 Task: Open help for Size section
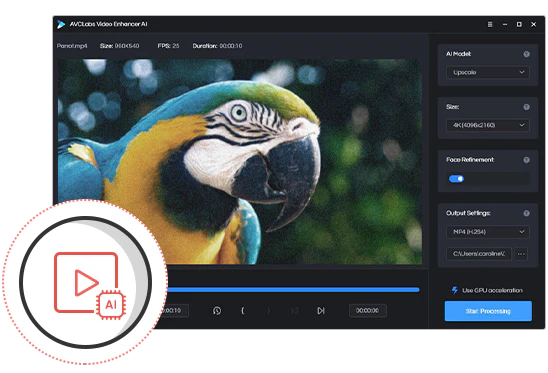click(526, 107)
